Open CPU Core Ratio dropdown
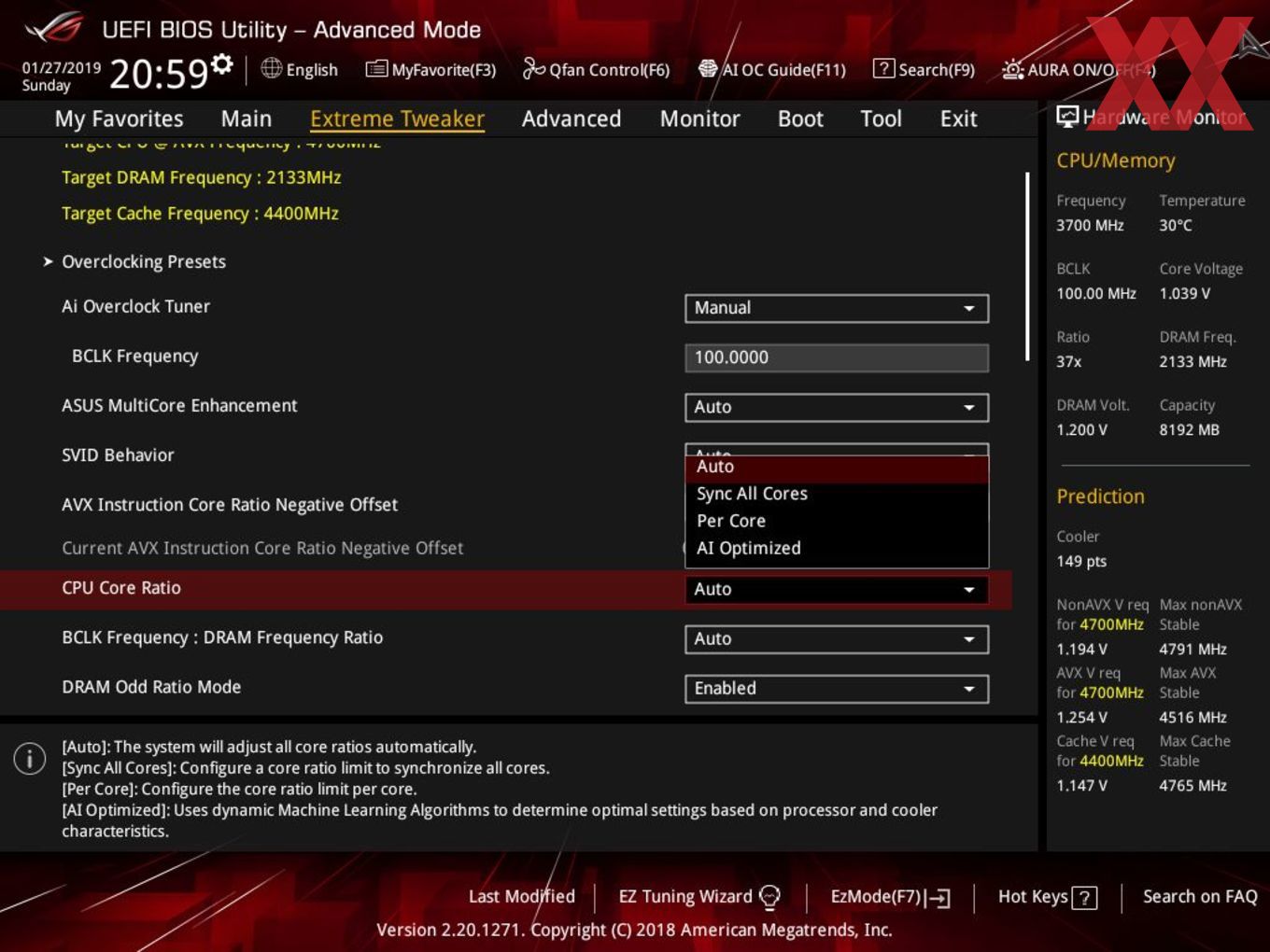Viewport: 1270px width, 952px height. [837, 589]
